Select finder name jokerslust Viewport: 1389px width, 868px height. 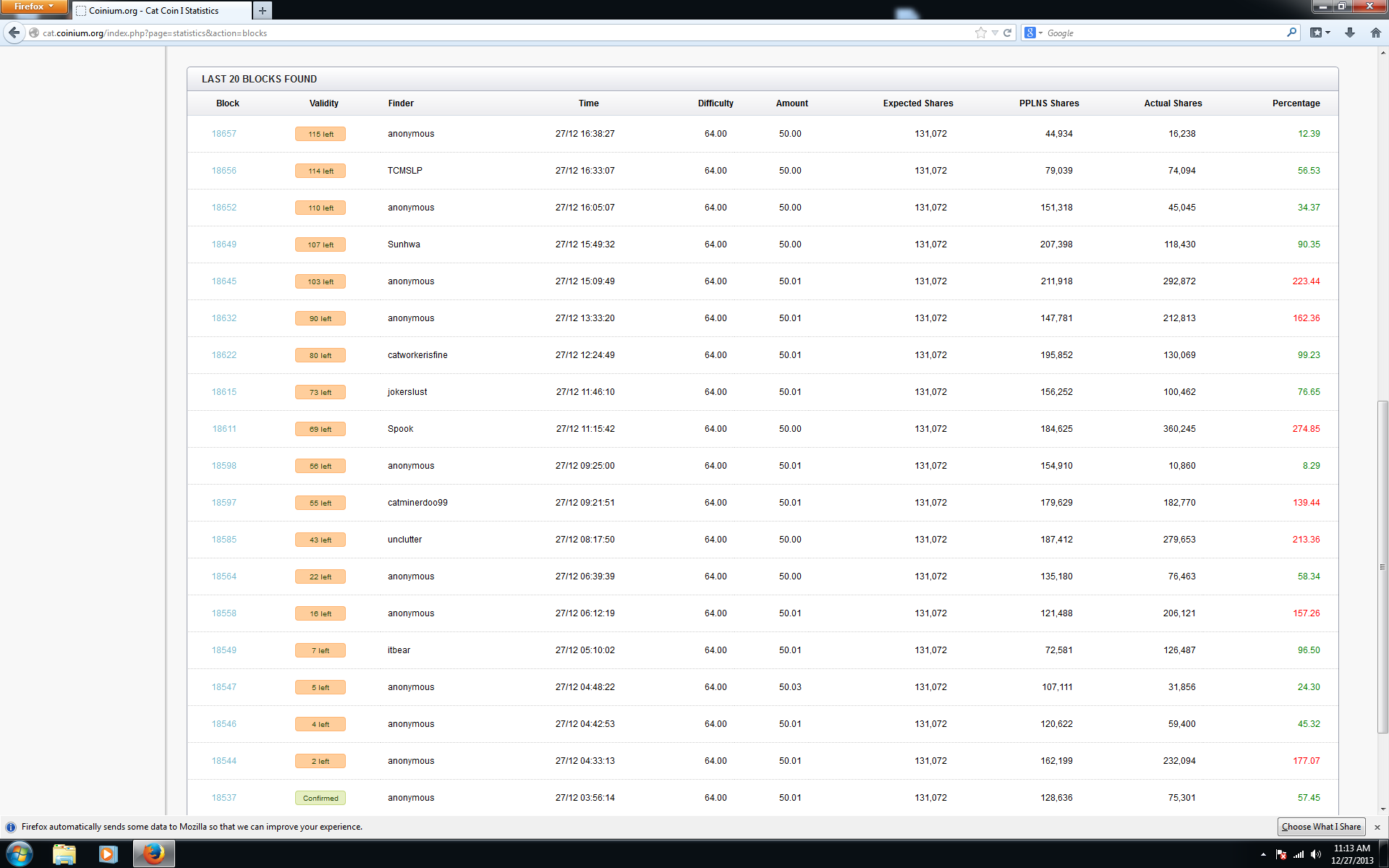407,392
